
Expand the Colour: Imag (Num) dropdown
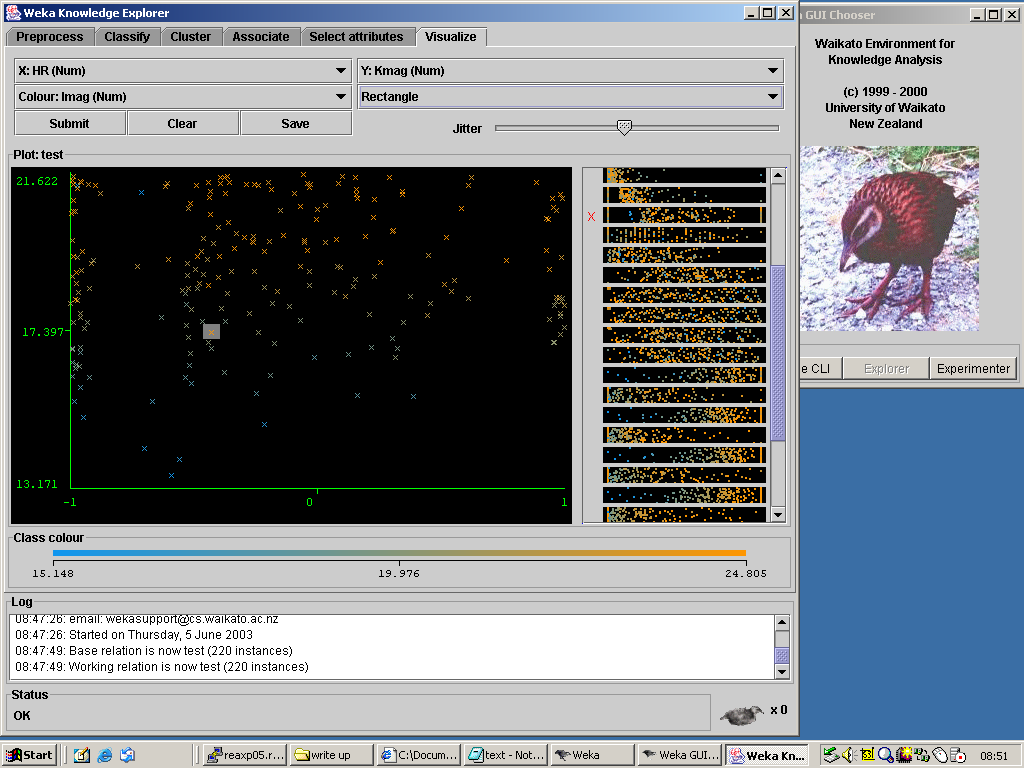point(182,97)
